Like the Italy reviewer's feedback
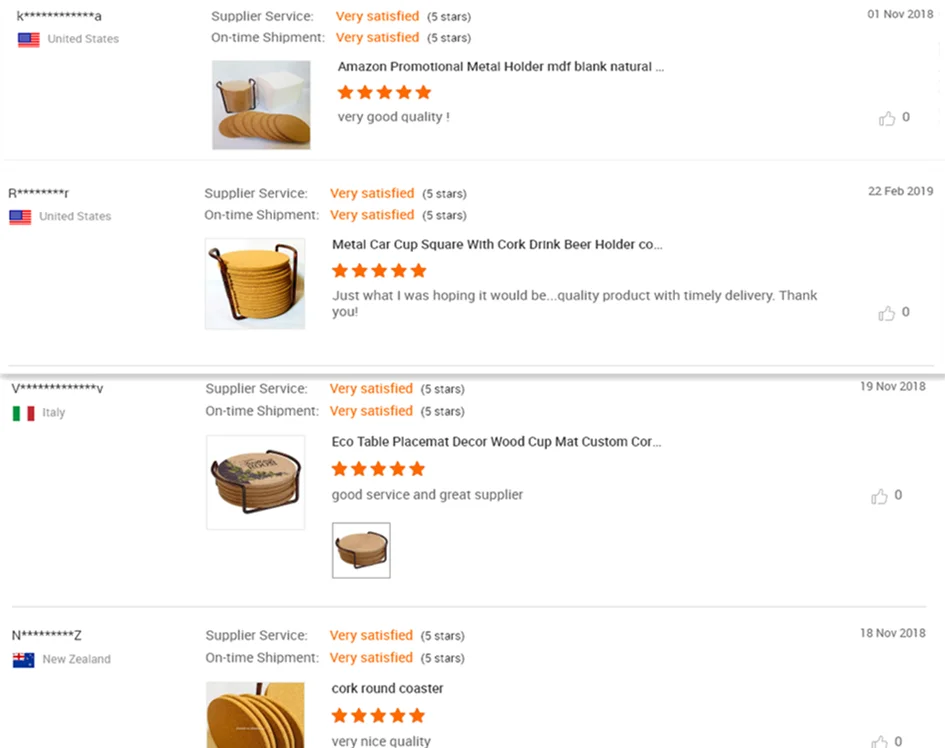Screen dimensions: 945x748 point(880,497)
